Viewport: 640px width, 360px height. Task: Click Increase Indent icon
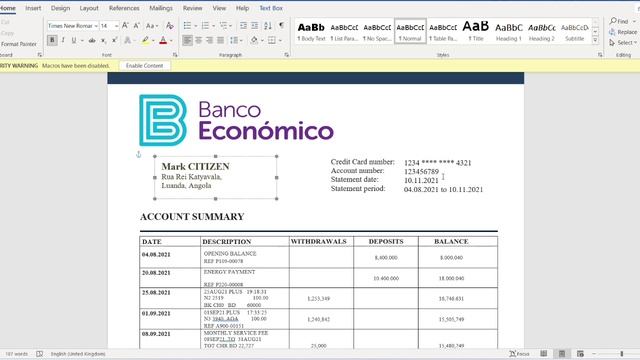point(255,25)
